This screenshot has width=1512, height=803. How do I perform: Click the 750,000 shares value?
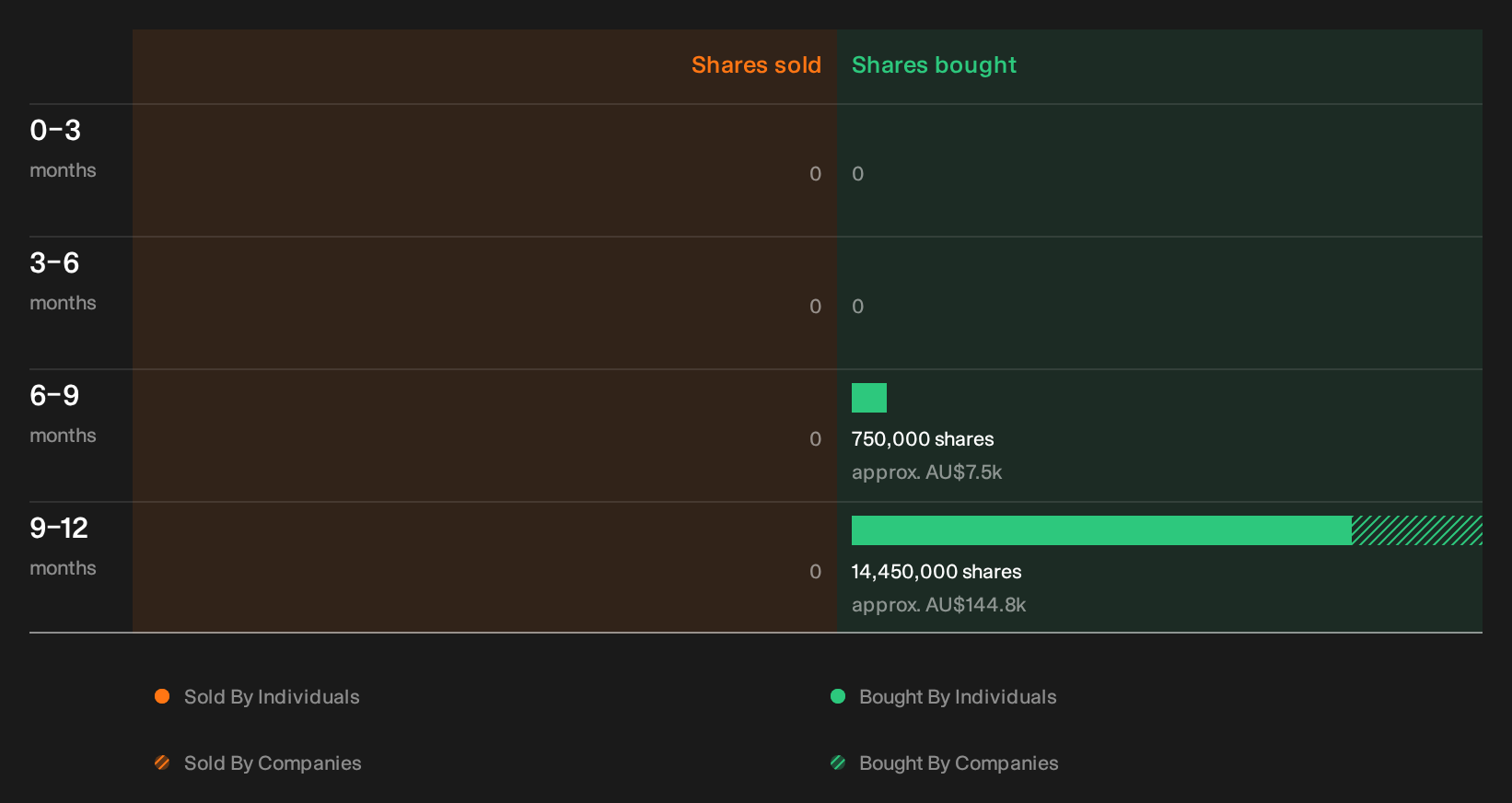point(923,439)
